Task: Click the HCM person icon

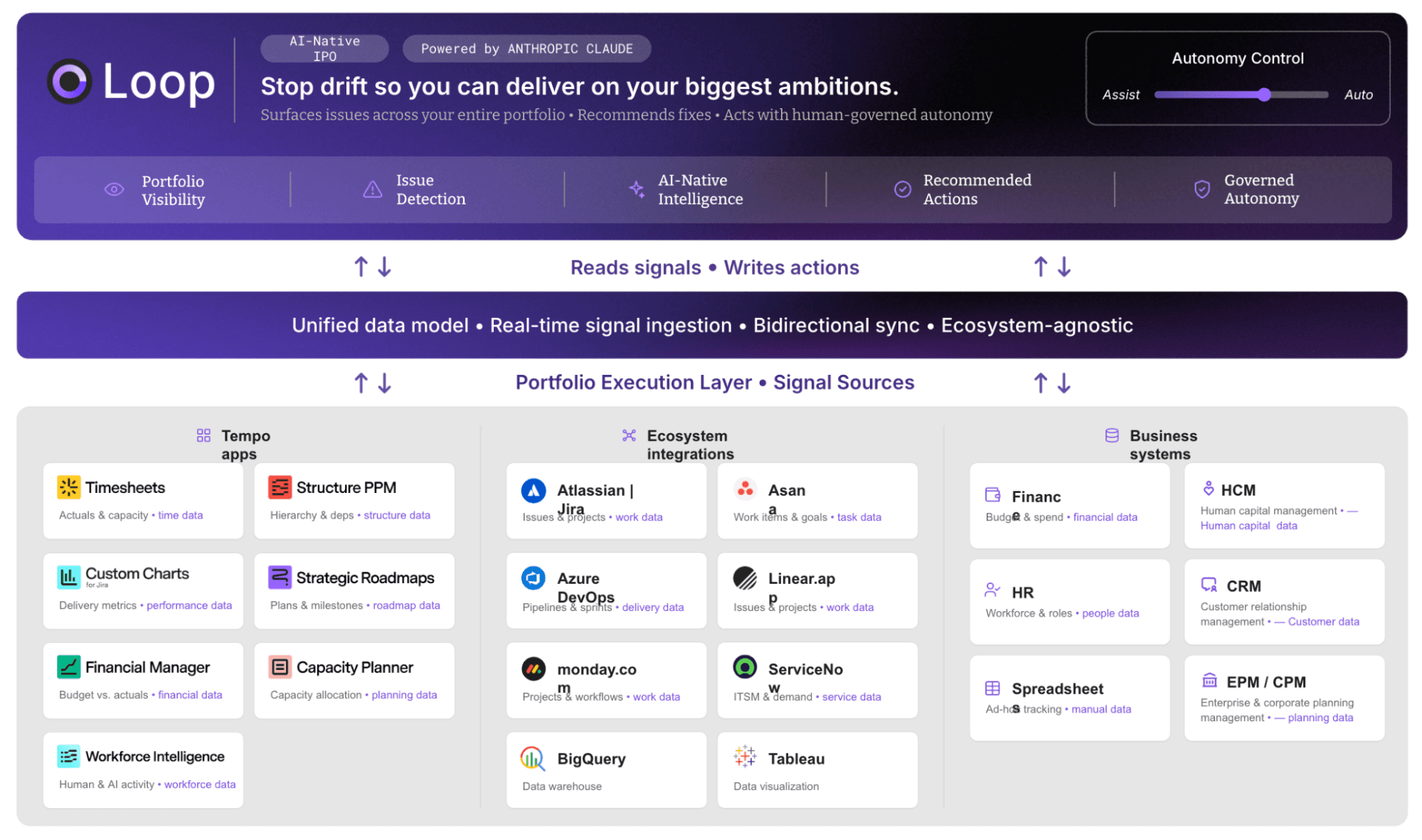Action: [1208, 489]
